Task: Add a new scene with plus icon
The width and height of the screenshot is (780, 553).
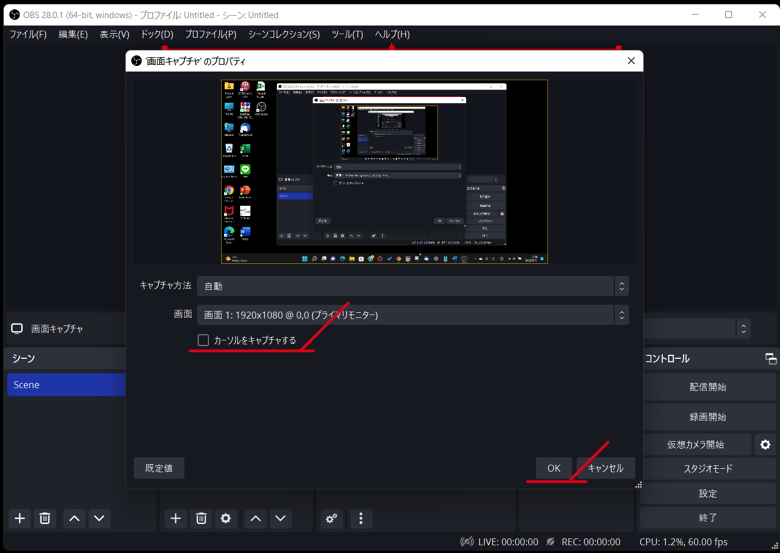Action: click(20, 518)
